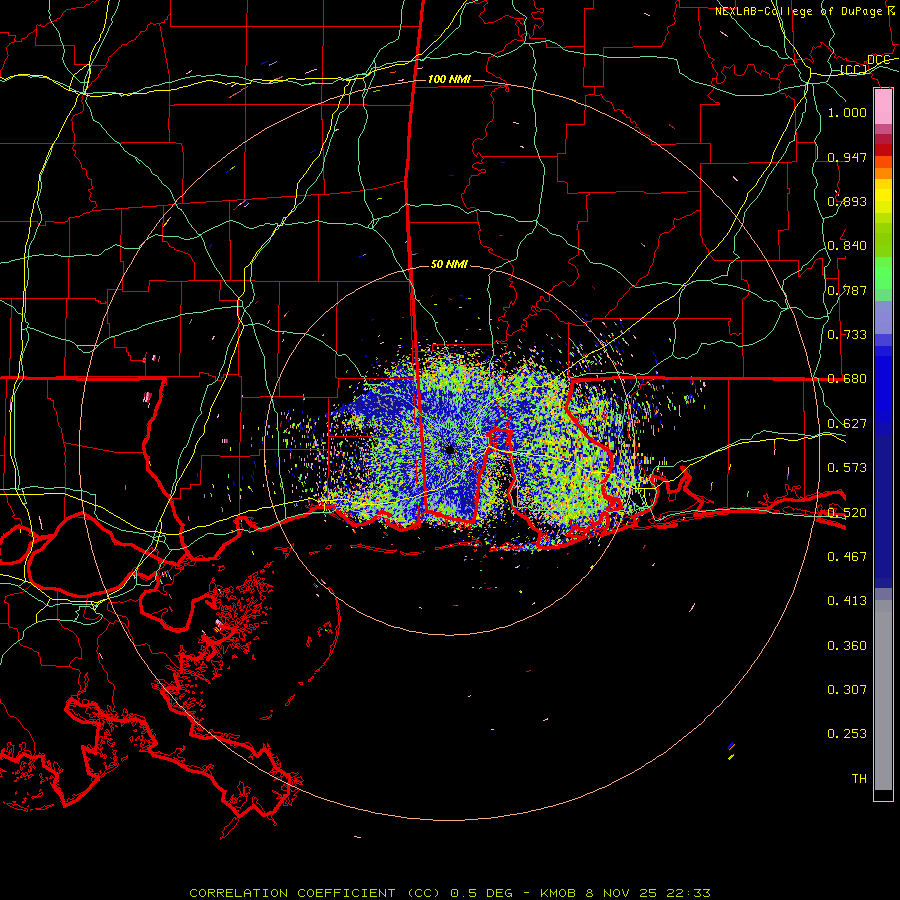
Task: Click the "TH" threshold label
Action: tap(859, 779)
